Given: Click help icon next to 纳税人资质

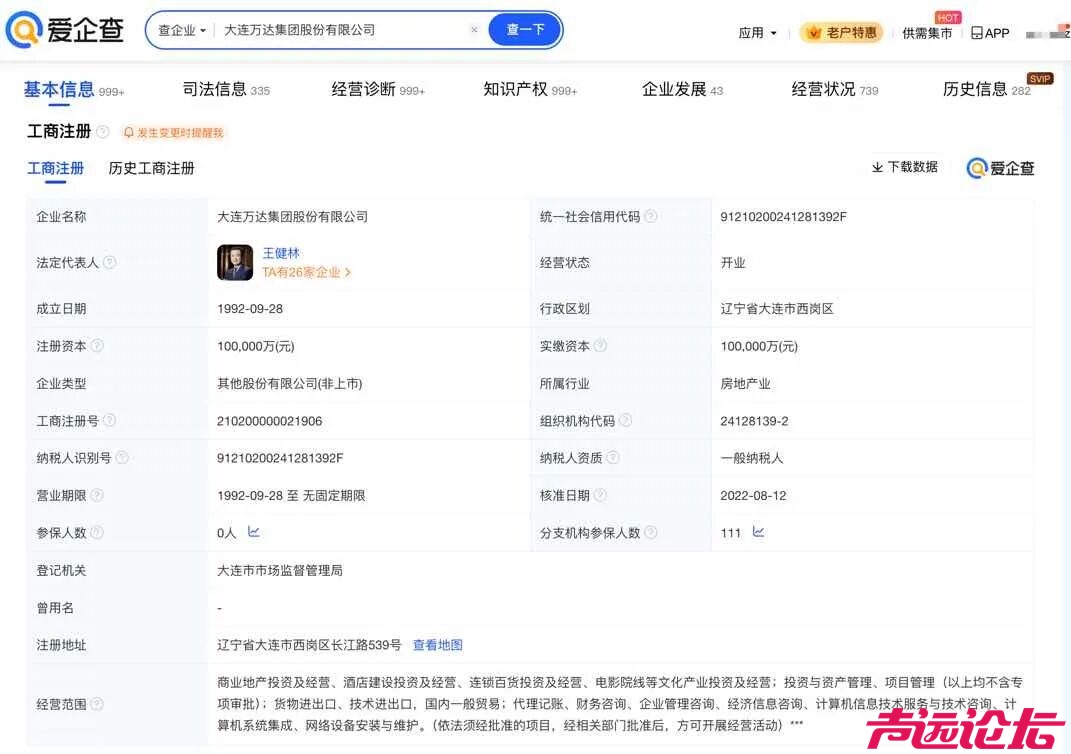Looking at the screenshot, I should pyautogui.click(x=613, y=458).
